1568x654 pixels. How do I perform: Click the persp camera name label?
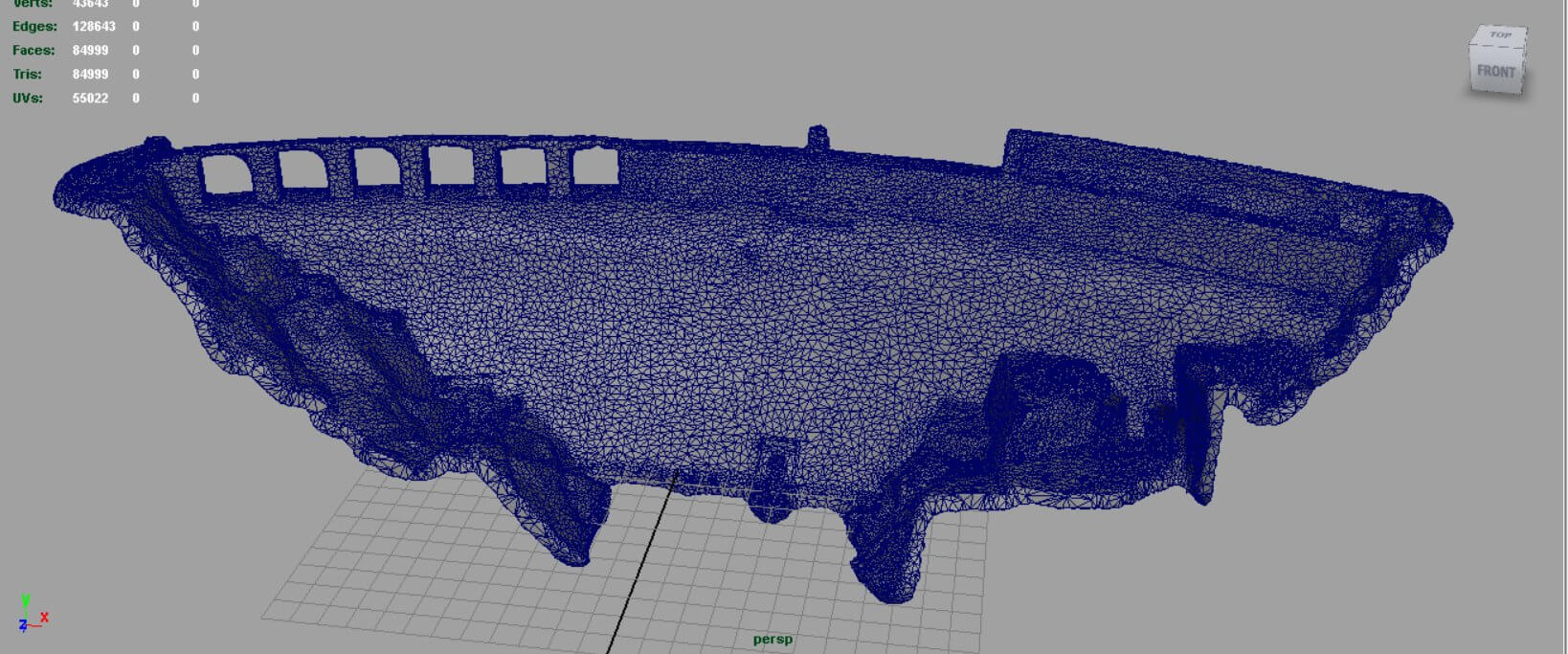tap(772, 639)
